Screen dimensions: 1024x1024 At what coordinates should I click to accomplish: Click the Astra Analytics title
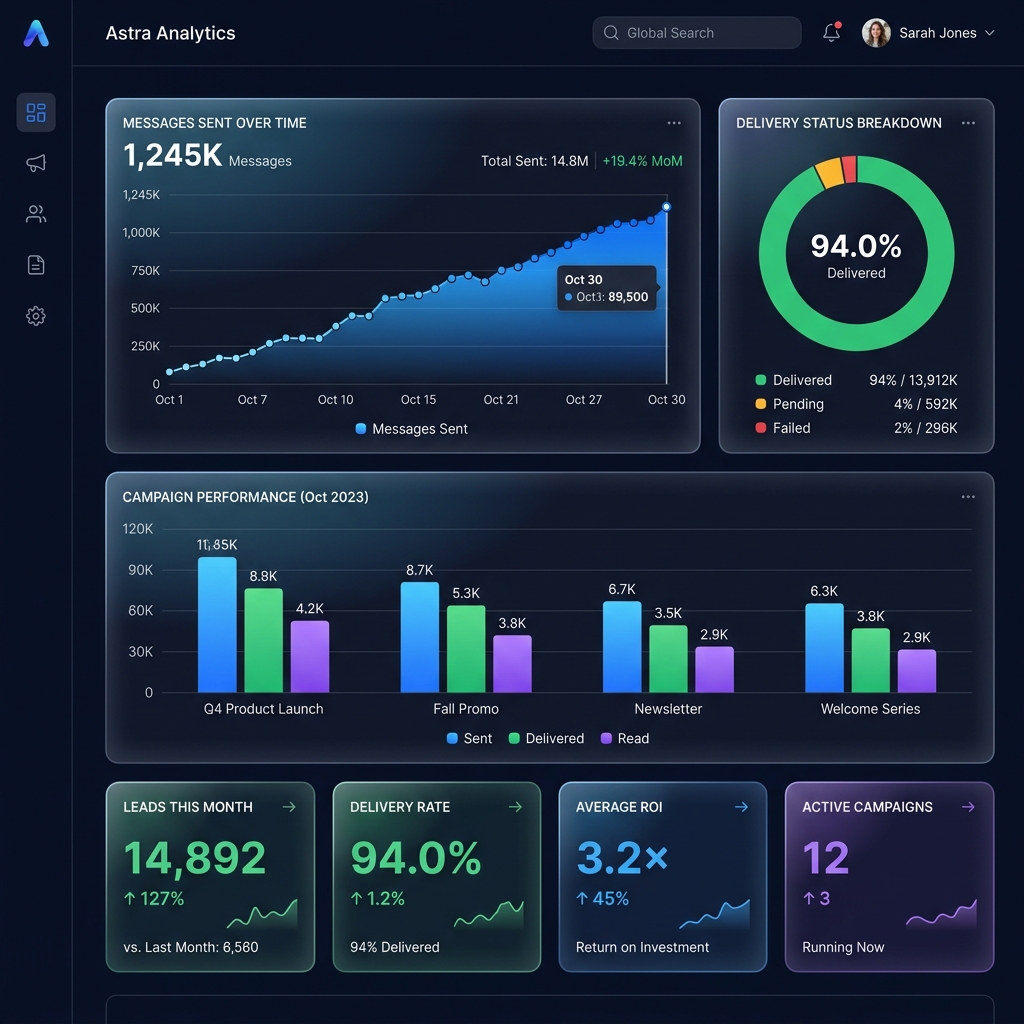[x=170, y=33]
